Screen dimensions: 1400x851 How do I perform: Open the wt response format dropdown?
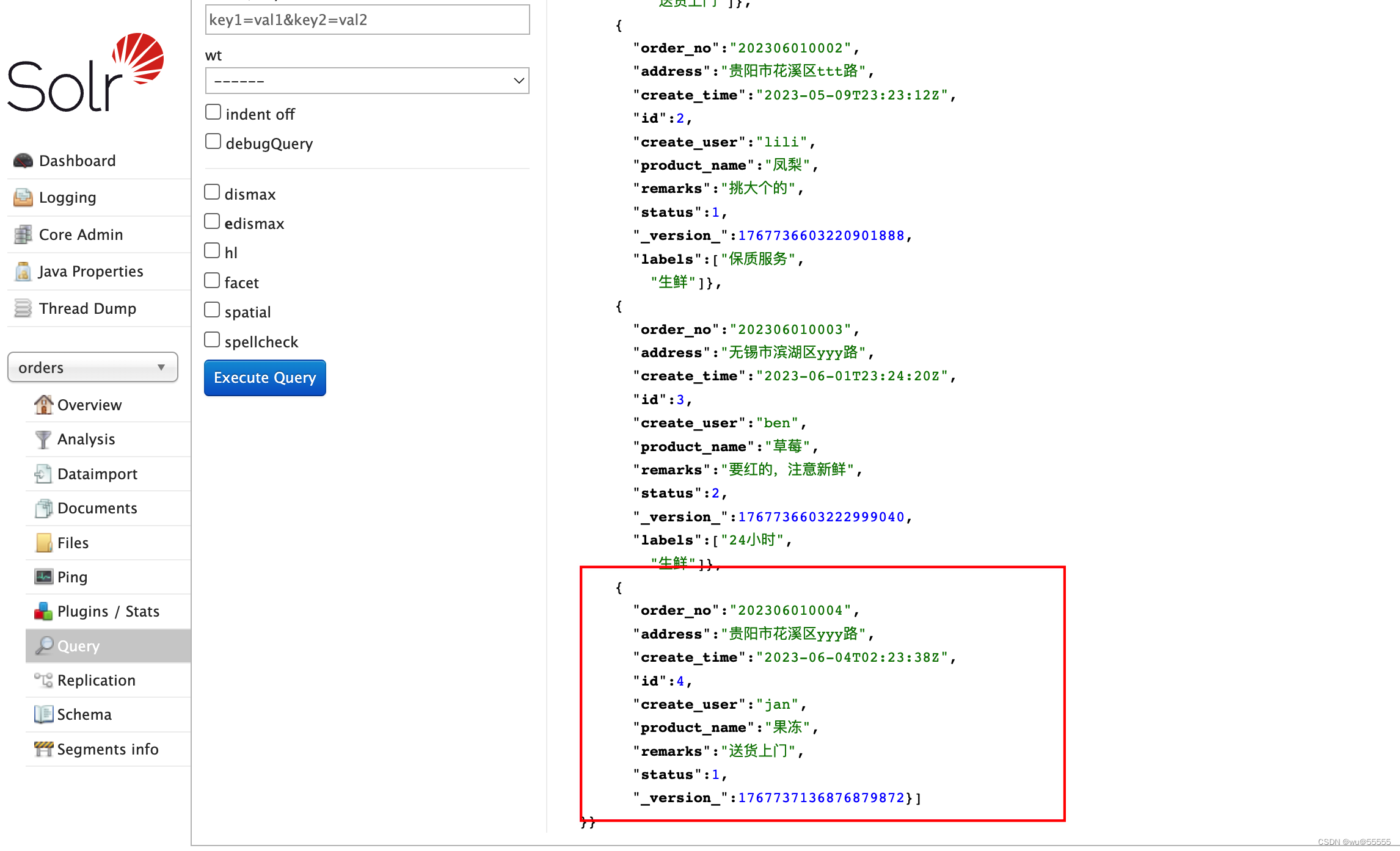(366, 80)
